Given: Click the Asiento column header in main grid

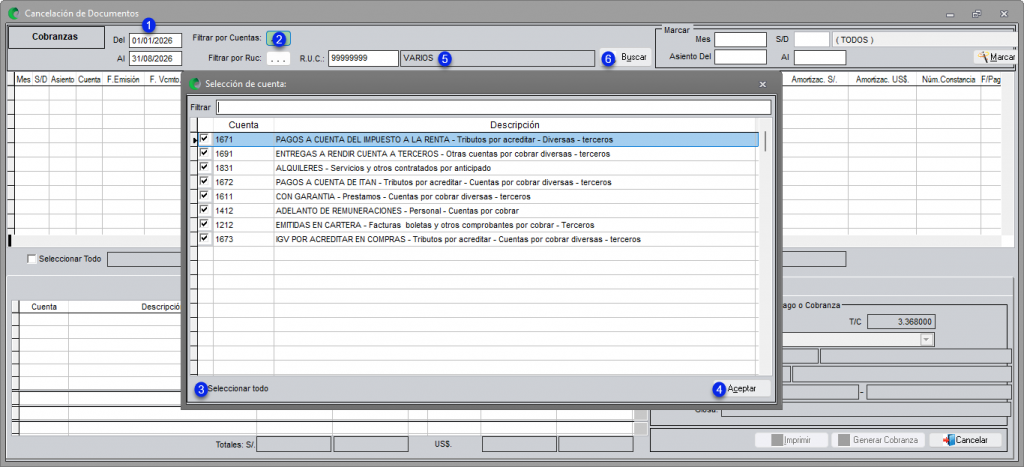Looking at the screenshot, I should 62,80.
